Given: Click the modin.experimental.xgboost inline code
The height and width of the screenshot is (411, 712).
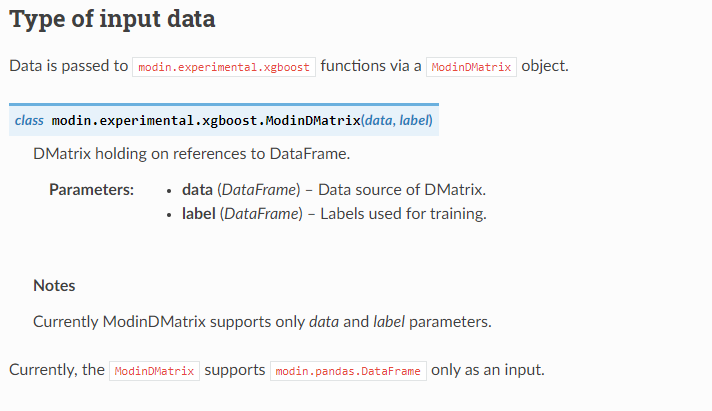Looking at the screenshot, I should click(x=224, y=67).
